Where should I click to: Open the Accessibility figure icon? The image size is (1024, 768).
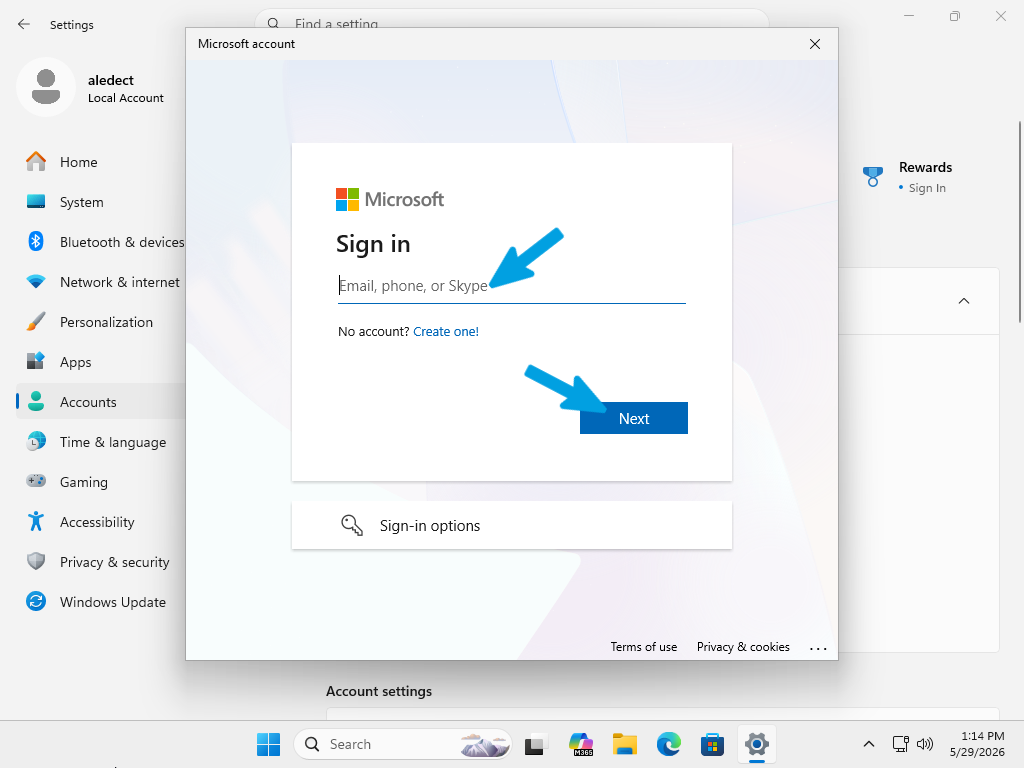point(36,522)
